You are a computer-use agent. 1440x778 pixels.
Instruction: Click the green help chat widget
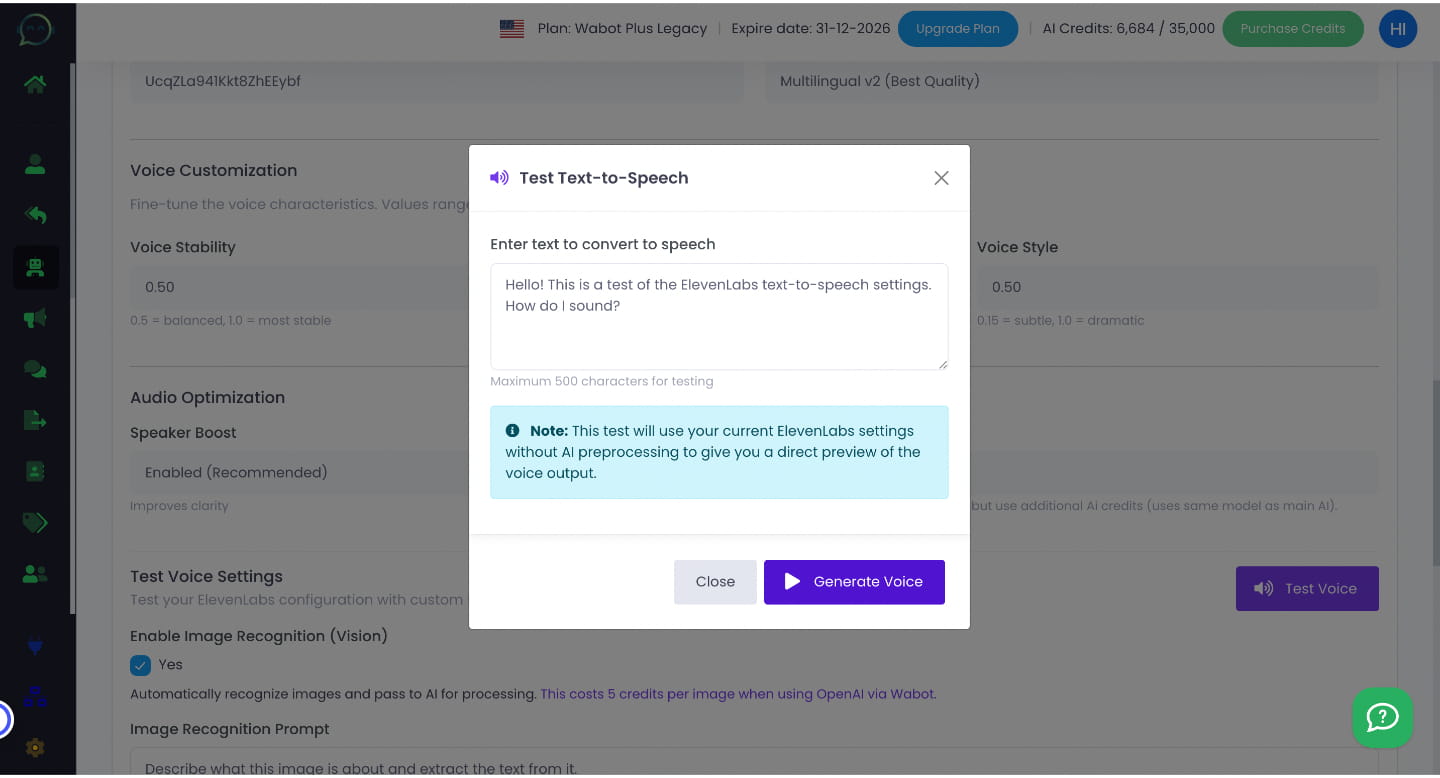pyautogui.click(x=1382, y=717)
